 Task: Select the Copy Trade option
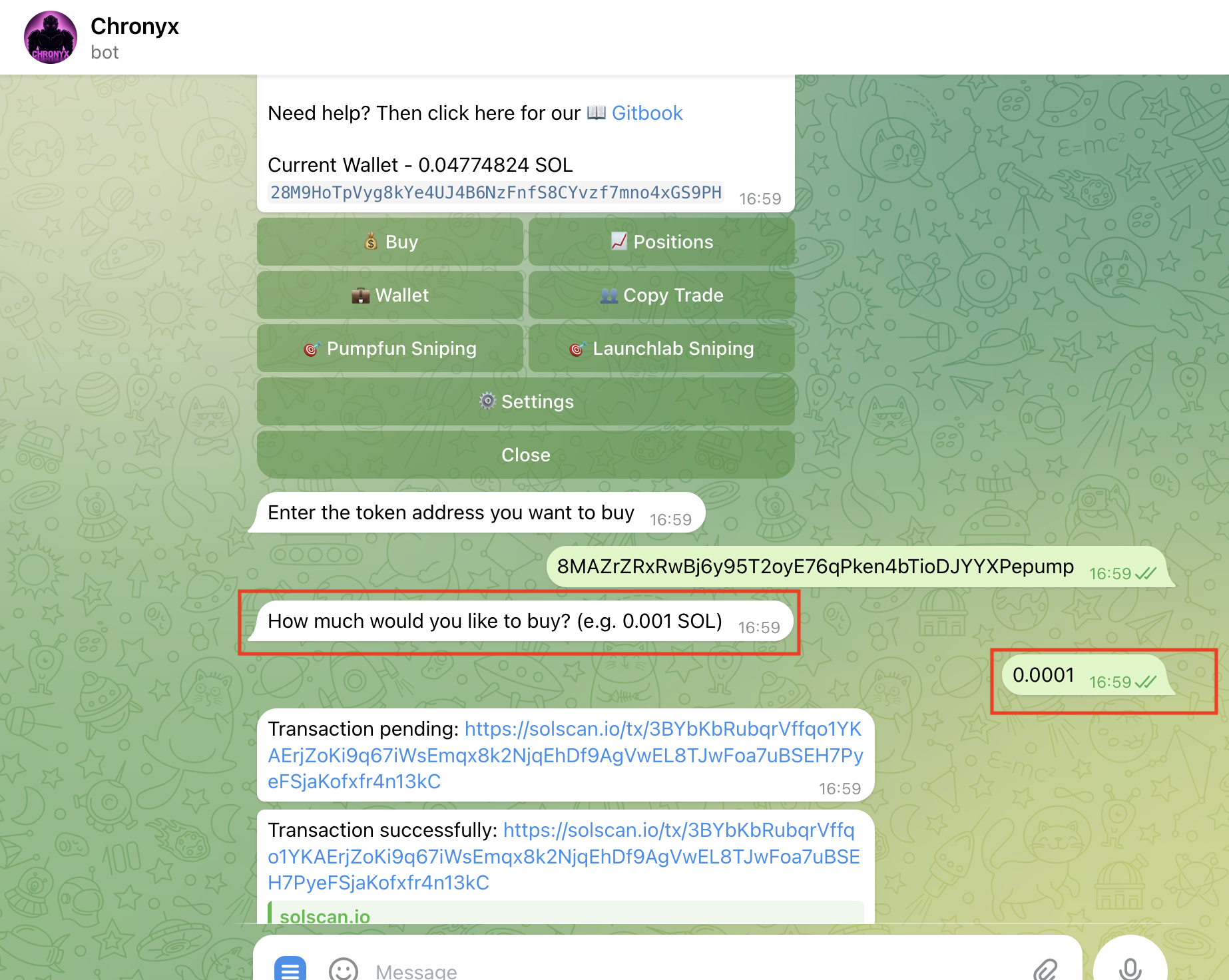click(x=661, y=295)
